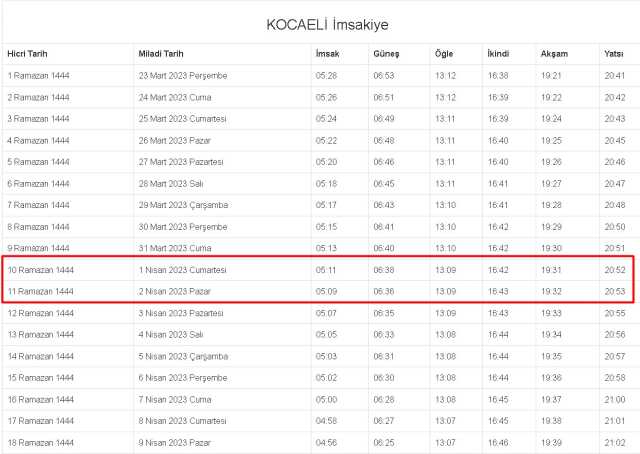Click '27 Mart 2023 Pazartesi' date
This screenshot has height=454, width=640.
pyautogui.click(x=181, y=162)
